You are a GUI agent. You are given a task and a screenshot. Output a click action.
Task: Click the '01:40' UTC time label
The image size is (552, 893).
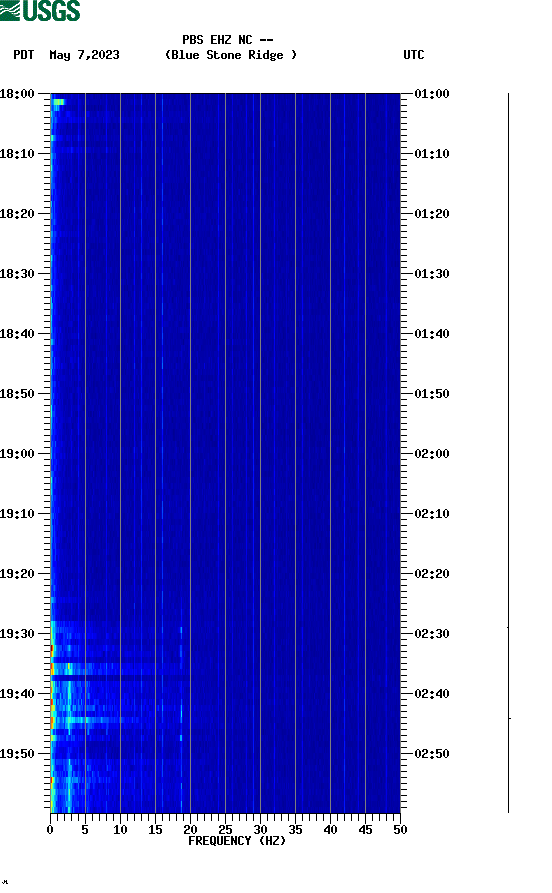432,334
